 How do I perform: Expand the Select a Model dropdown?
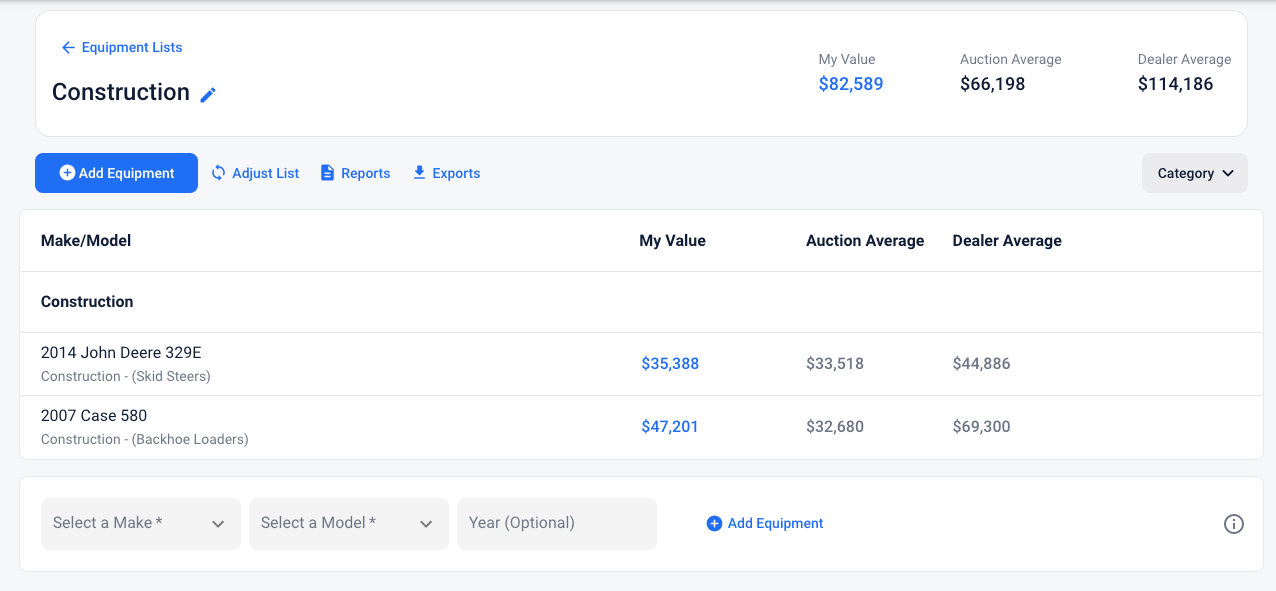tap(349, 523)
